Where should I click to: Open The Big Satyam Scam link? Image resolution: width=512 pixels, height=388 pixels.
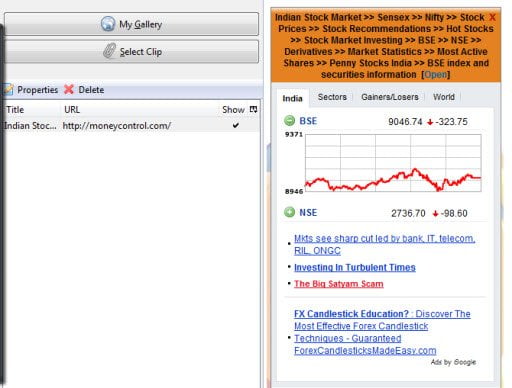tap(339, 284)
